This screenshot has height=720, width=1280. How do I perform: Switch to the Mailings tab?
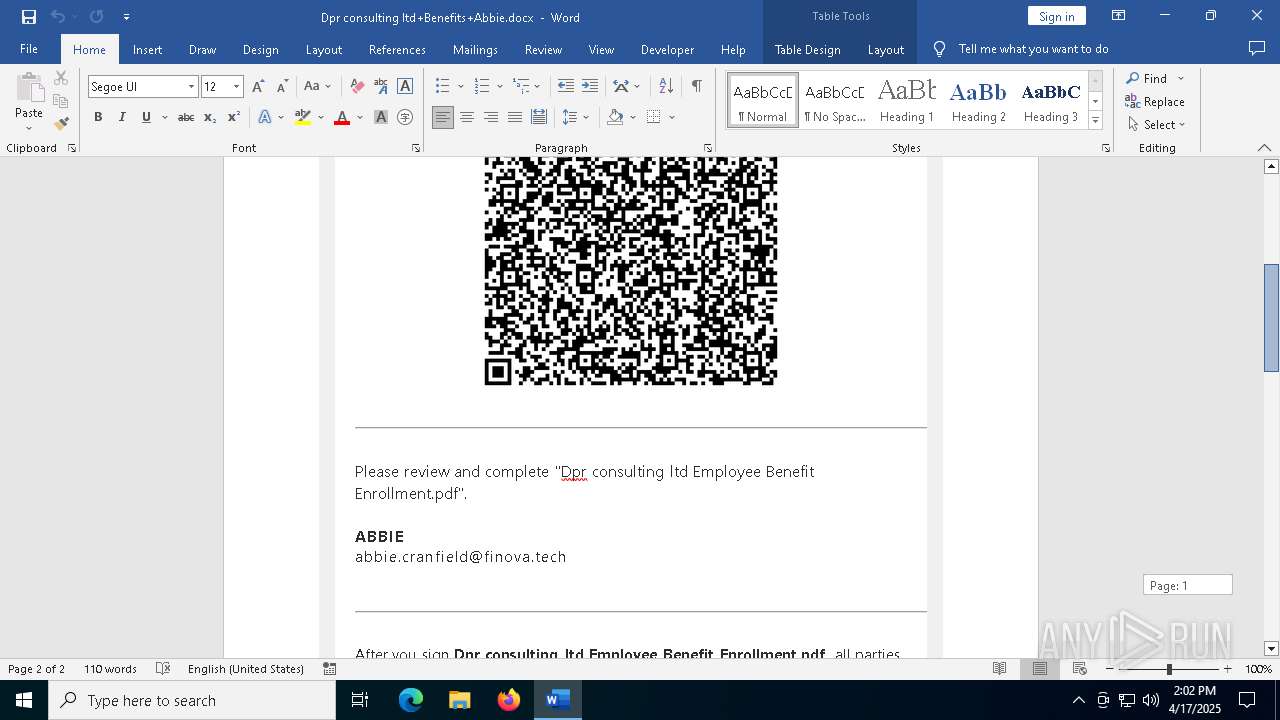point(475,49)
